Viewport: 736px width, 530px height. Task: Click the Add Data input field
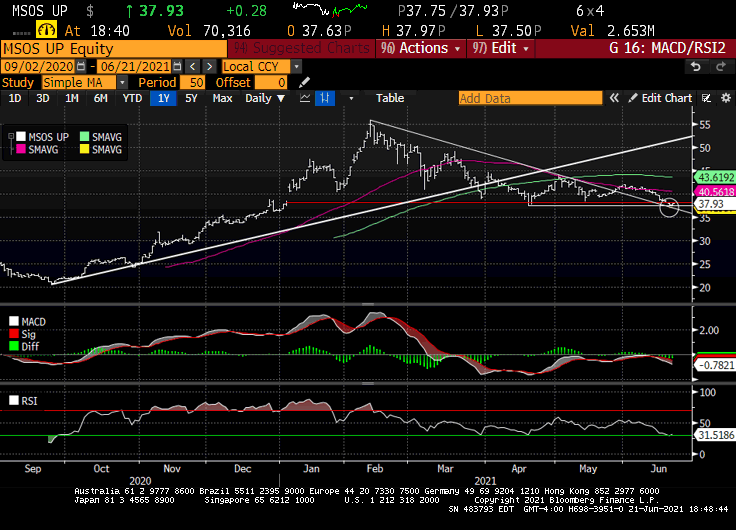pyautogui.click(x=530, y=98)
